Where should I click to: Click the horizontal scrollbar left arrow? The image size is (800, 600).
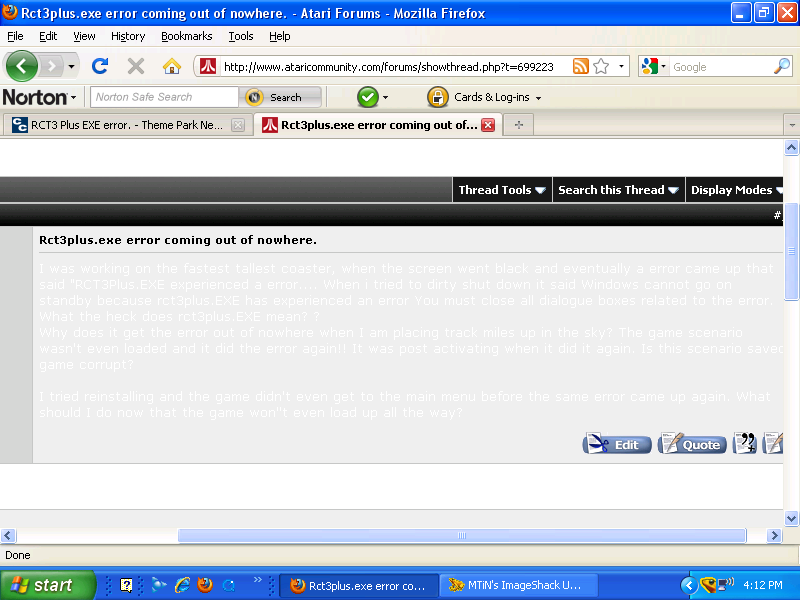(8, 535)
